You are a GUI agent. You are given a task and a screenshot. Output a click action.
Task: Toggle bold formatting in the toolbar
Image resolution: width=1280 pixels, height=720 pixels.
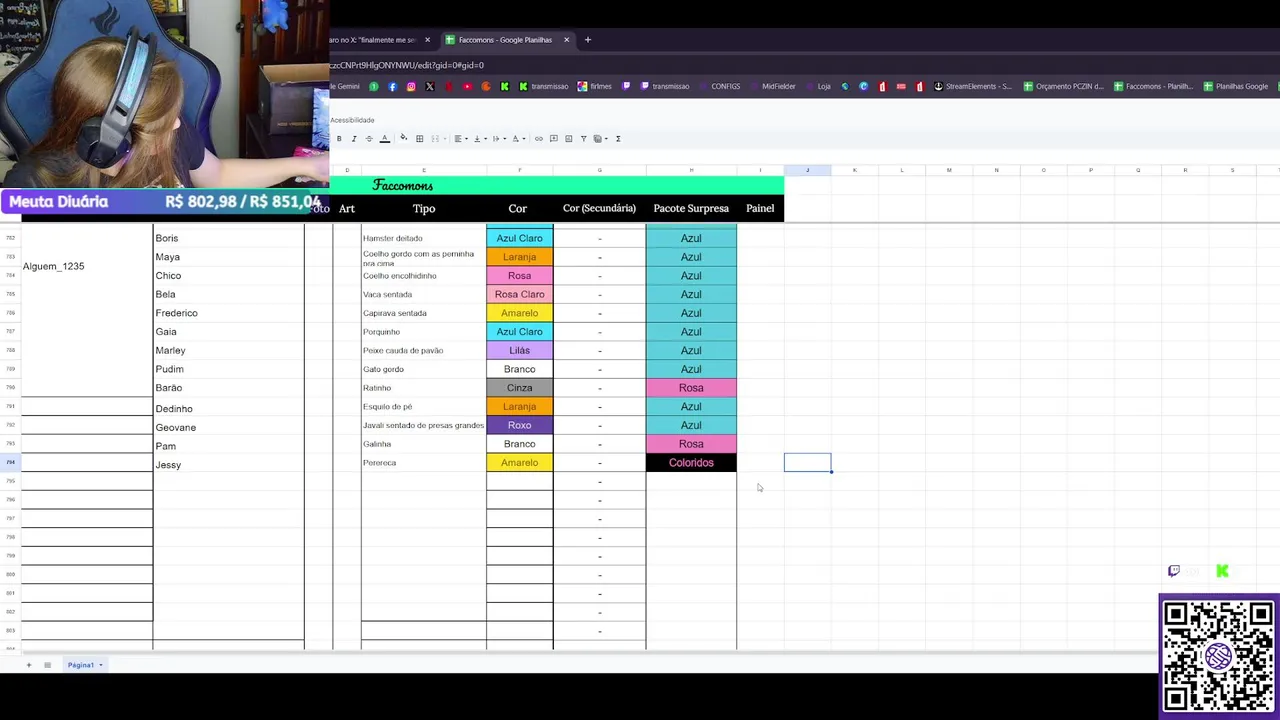(339, 139)
